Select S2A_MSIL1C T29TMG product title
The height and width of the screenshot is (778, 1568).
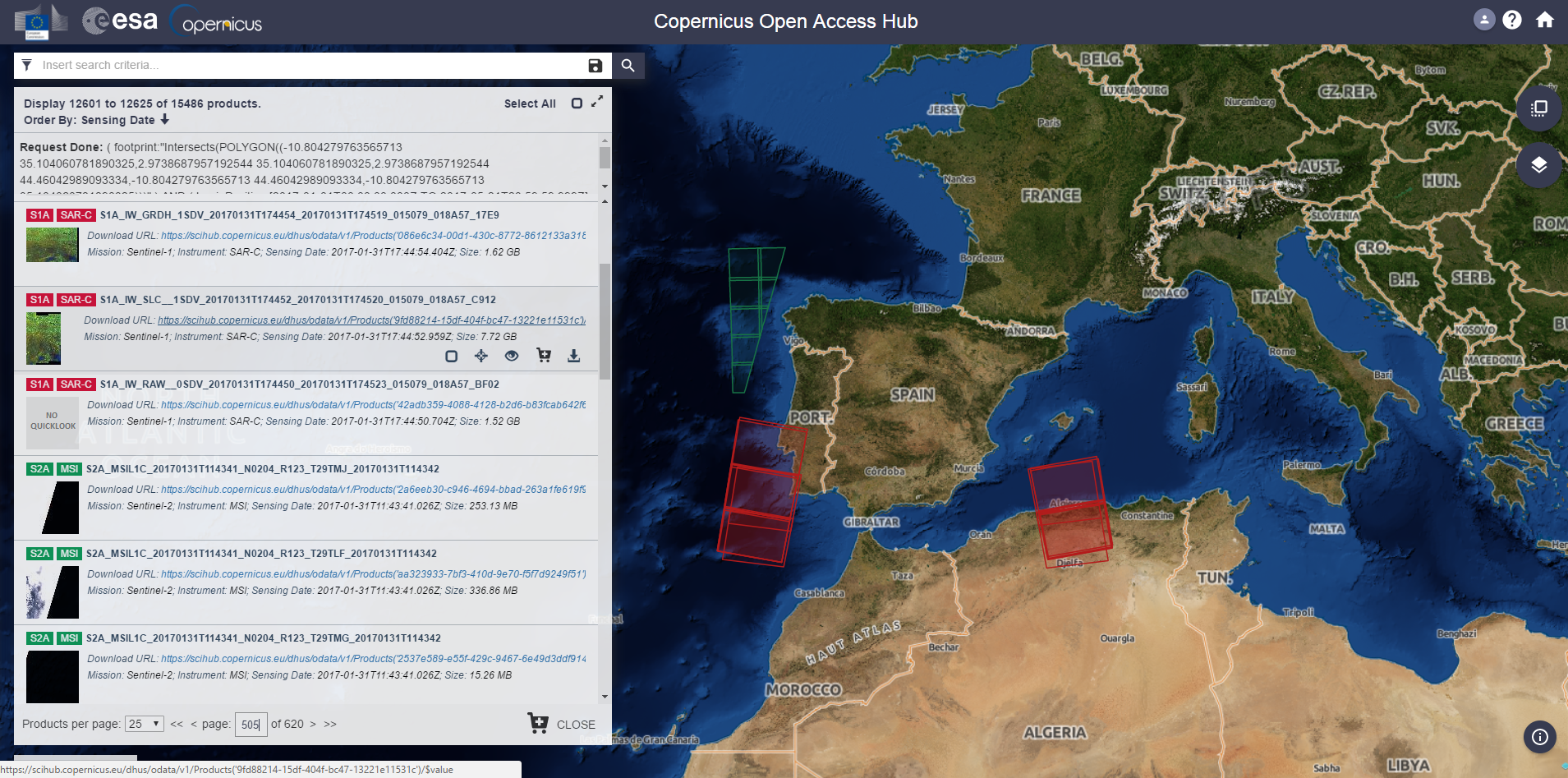[263, 638]
